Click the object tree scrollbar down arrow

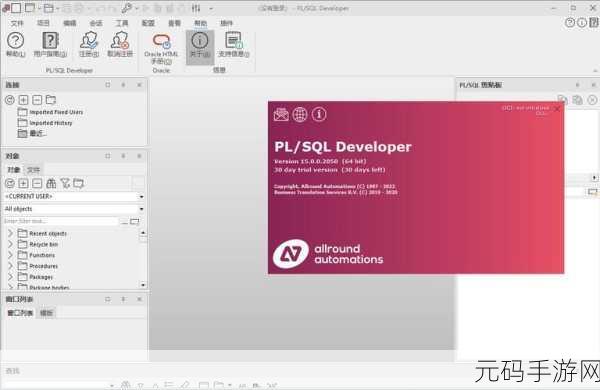click(x=143, y=285)
